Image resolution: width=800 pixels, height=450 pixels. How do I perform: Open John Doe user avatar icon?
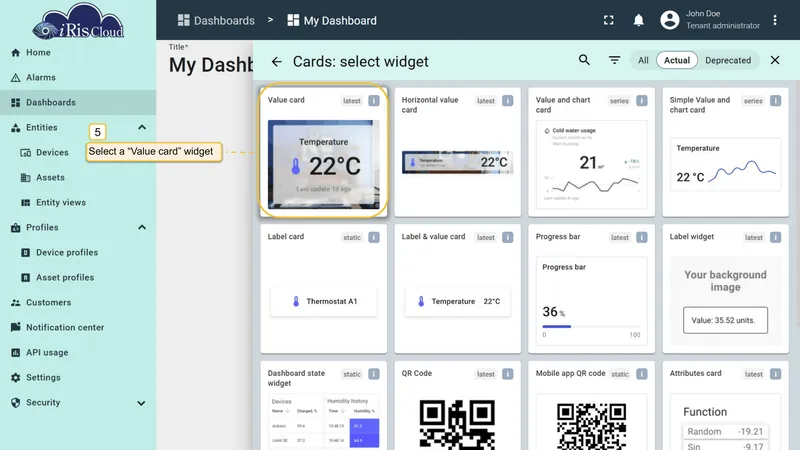tap(669, 20)
